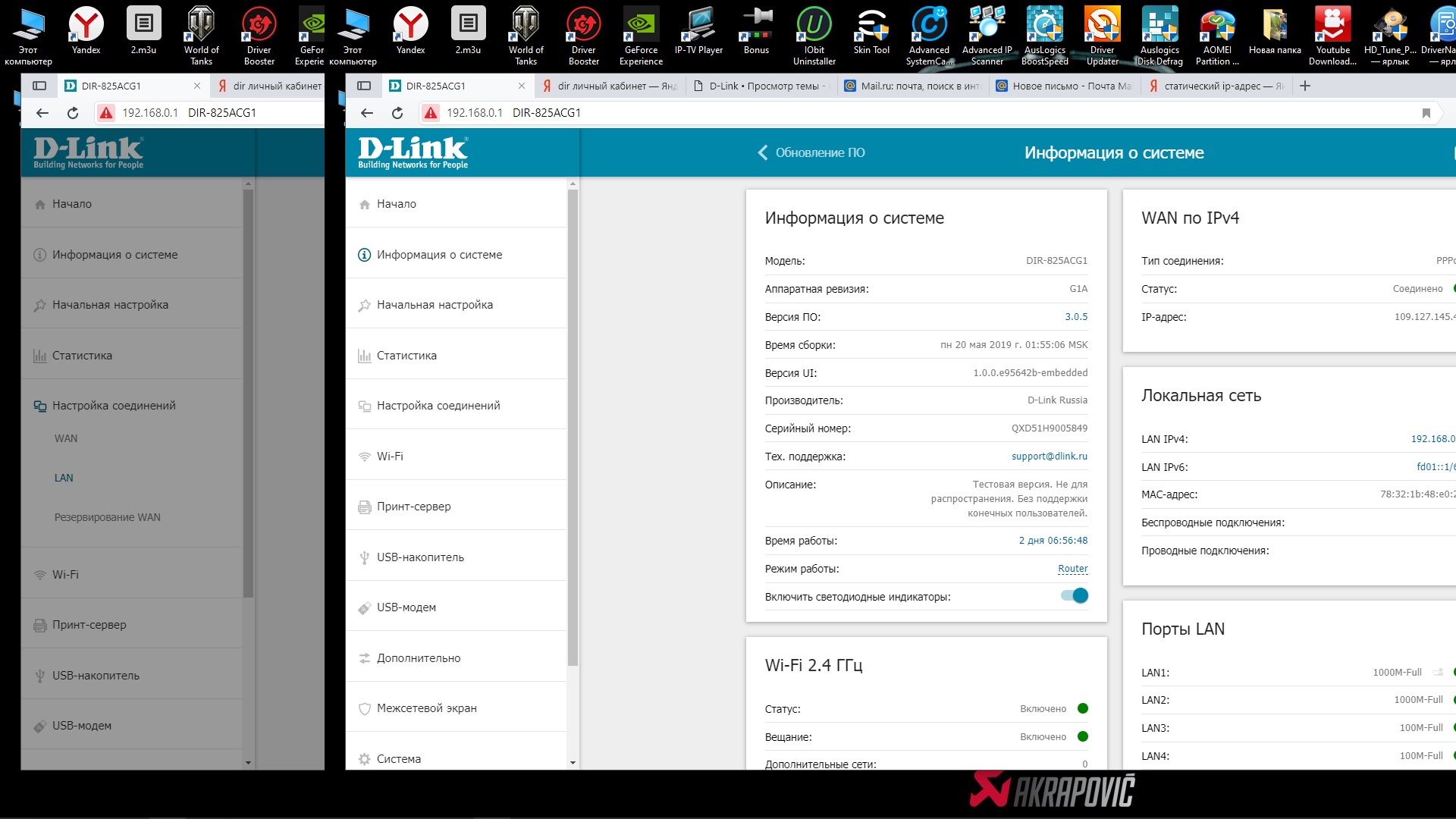Select Межсетевой экран shield icon
This screenshot has width=1456, height=819.
[365, 708]
